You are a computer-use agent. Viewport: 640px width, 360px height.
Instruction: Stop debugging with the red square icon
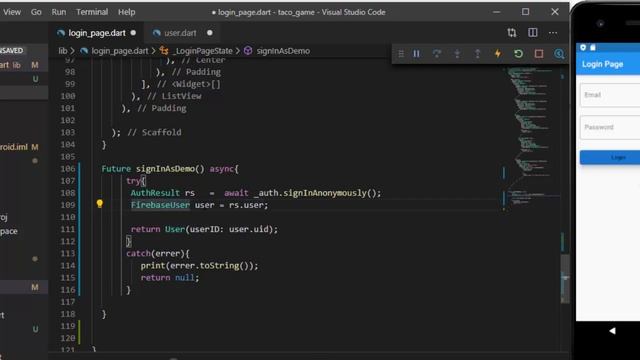click(539, 53)
